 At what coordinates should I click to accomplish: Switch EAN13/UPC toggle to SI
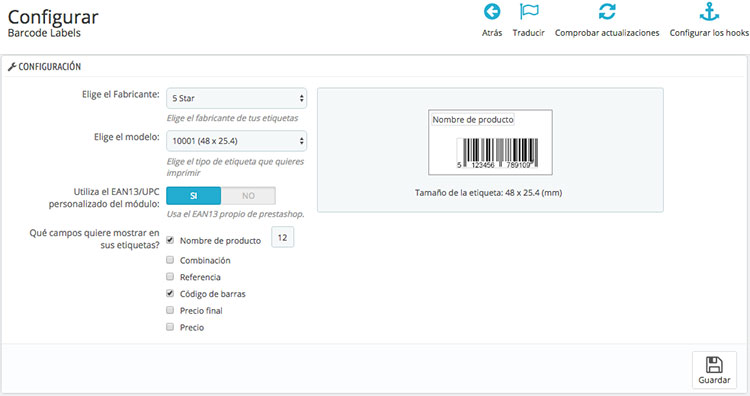click(194, 196)
